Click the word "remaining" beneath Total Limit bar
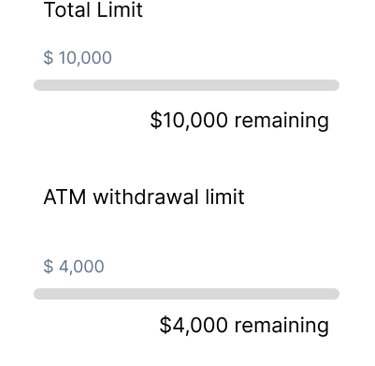Image resolution: width=375 pixels, height=366 pixels. pyautogui.click(x=282, y=120)
